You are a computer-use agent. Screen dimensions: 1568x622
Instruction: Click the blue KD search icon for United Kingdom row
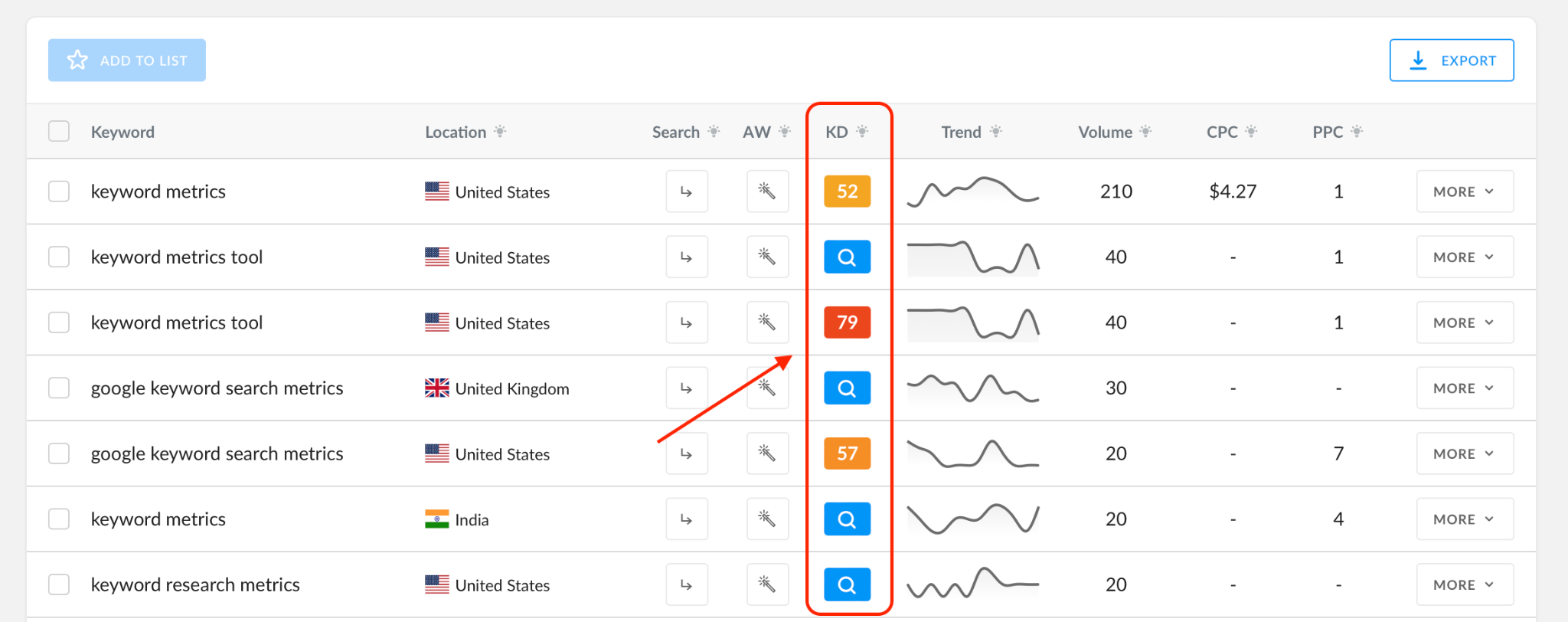tap(847, 388)
